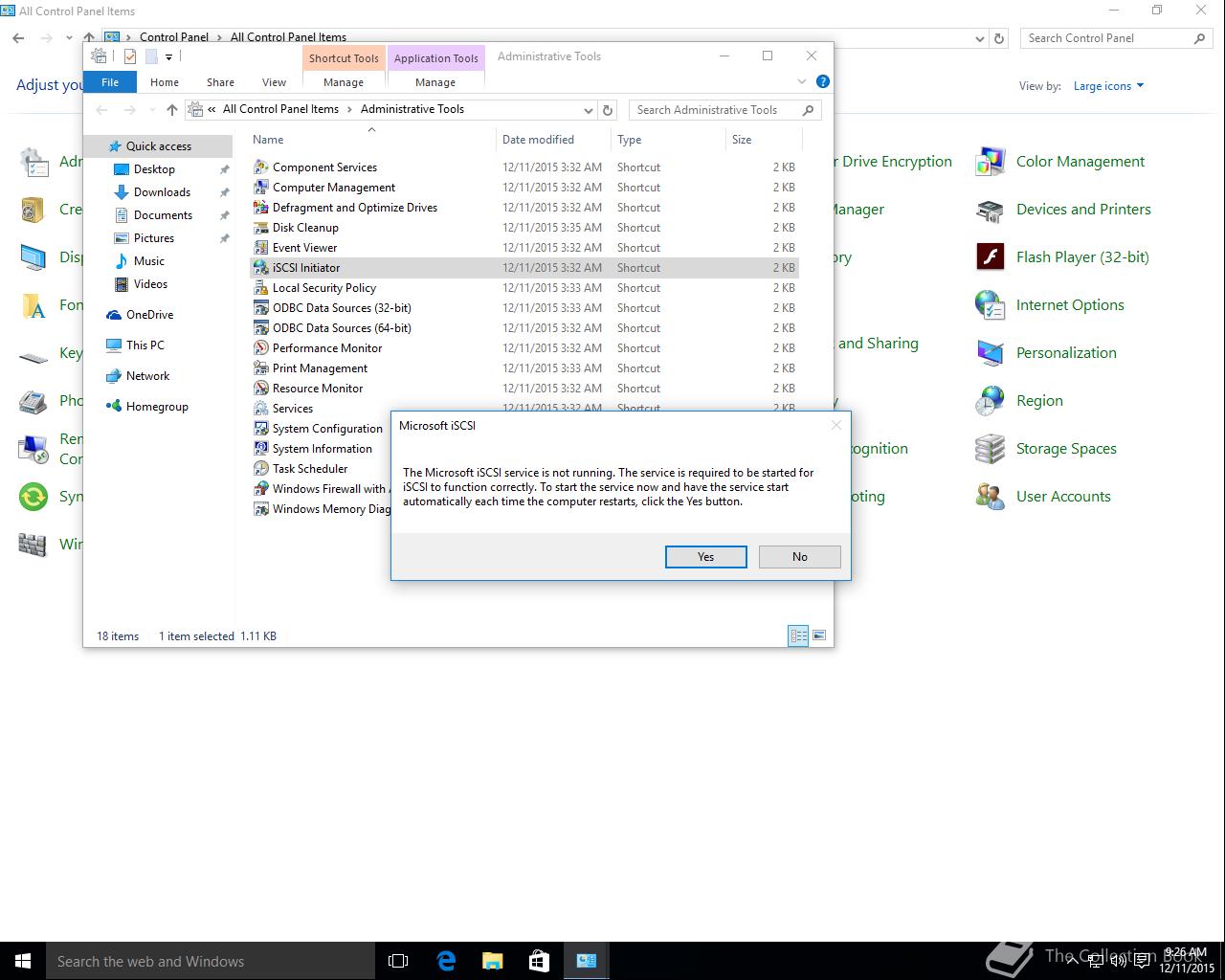
Task: Open Manage tab under Application Tools
Action: point(435,82)
